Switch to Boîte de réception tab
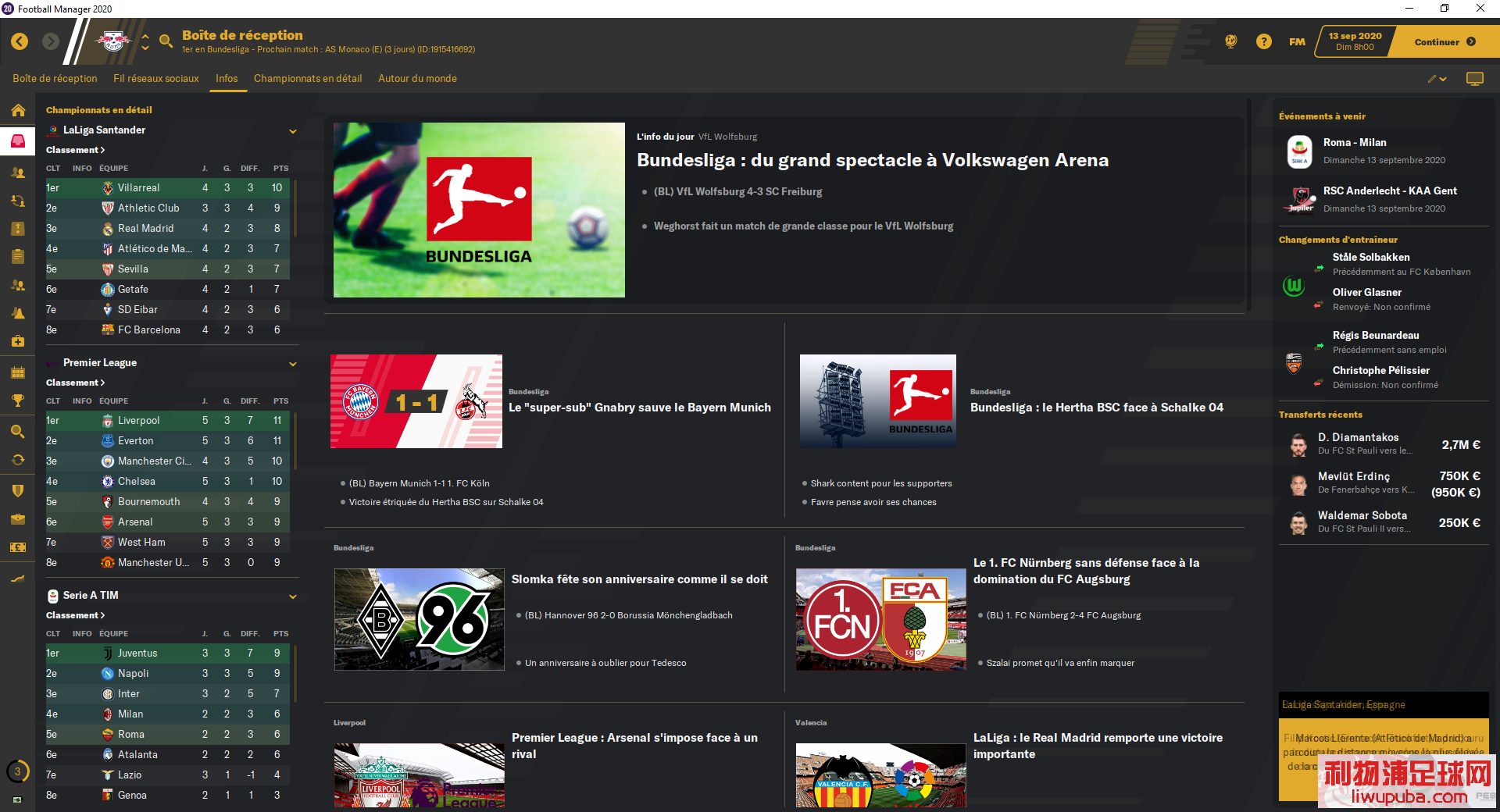Viewport: 1500px width, 812px height. coord(55,79)
